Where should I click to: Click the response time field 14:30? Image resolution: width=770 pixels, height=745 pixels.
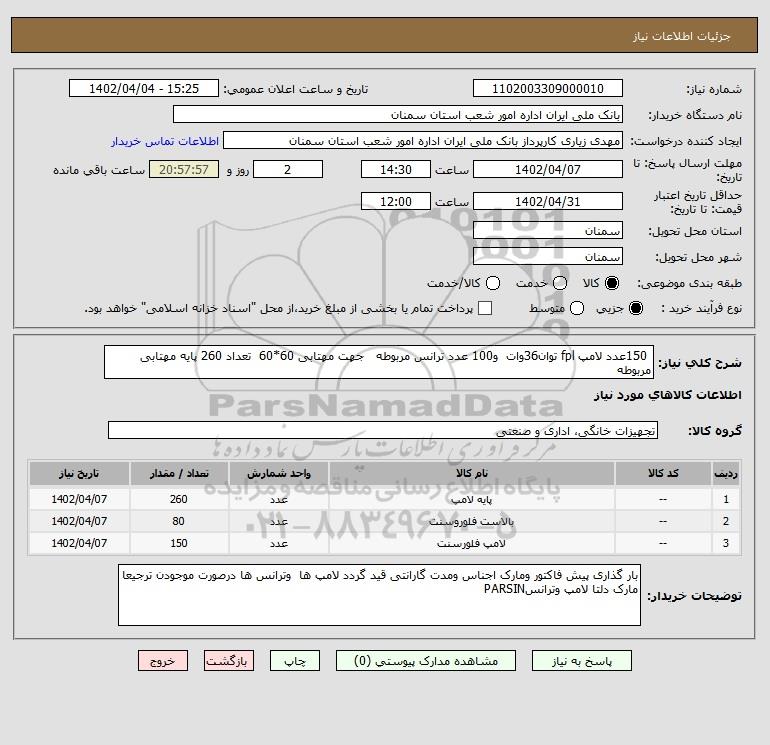tap(396, 169)
